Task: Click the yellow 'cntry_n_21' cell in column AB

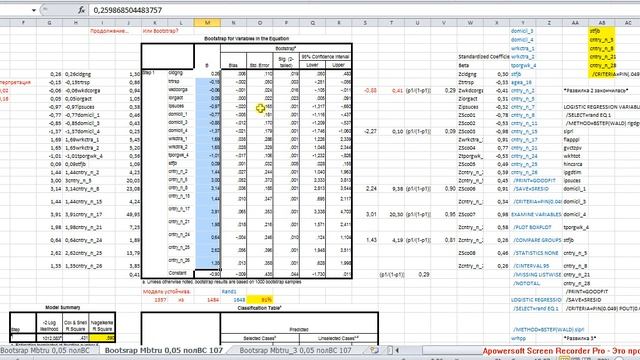Action: click(602, 57)
